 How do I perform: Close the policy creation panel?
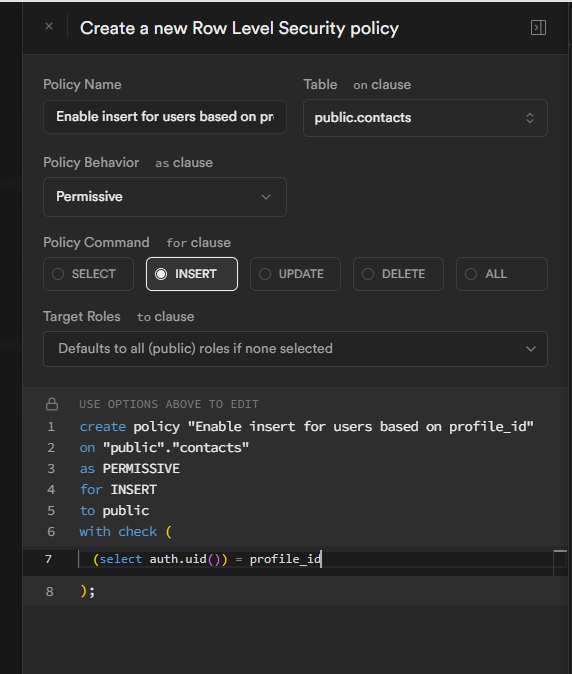pos(49,27)
